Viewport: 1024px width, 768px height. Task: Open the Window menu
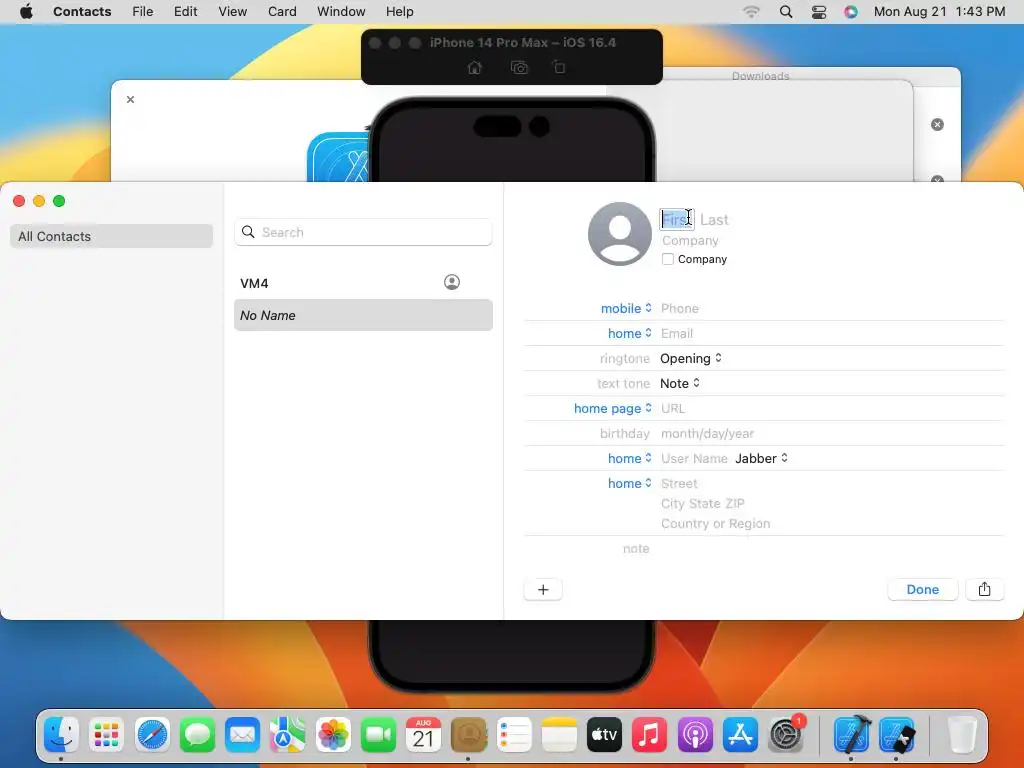tap(341, 12)
